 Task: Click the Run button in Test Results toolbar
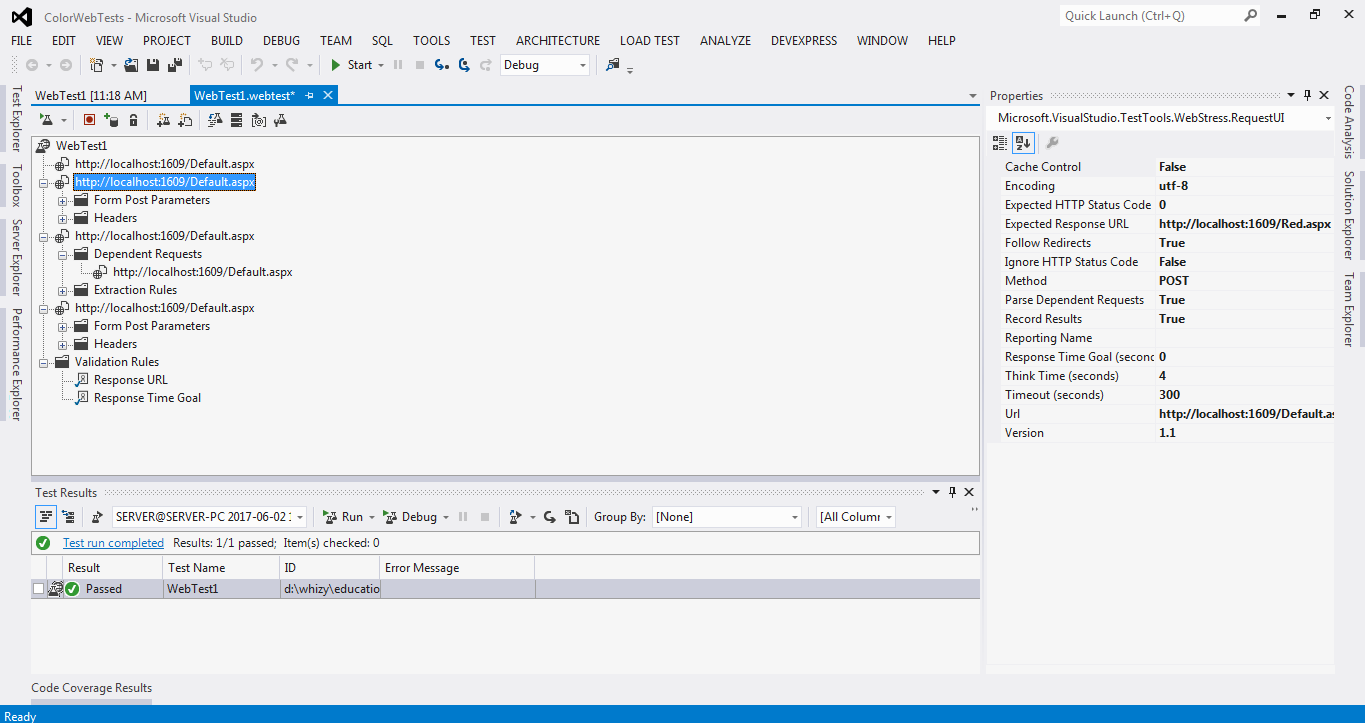(x=343, y=517)
